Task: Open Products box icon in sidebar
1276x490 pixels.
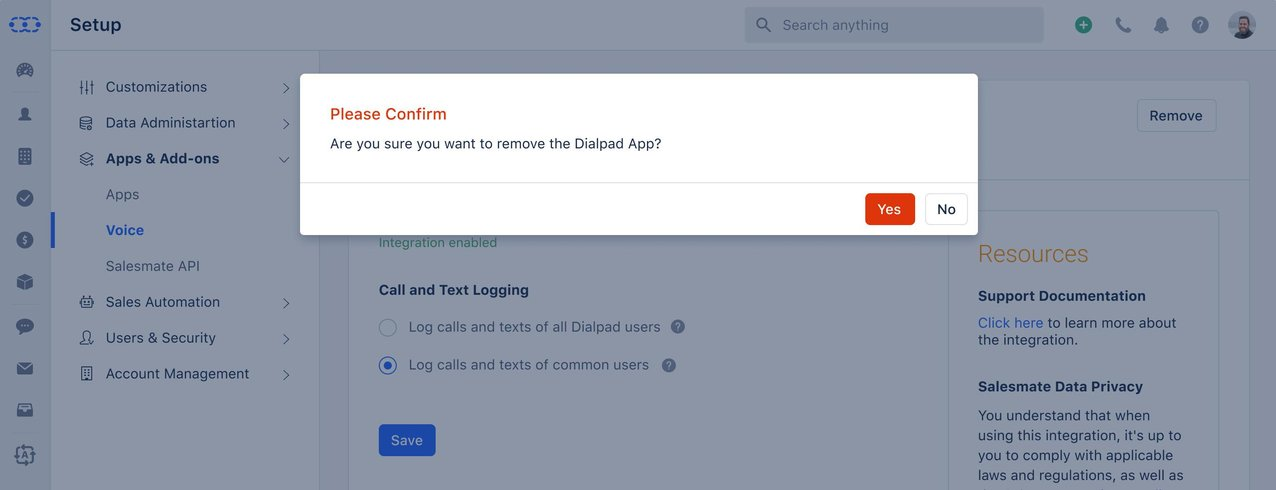Action: pyautogui.click(x=25, y=282)
